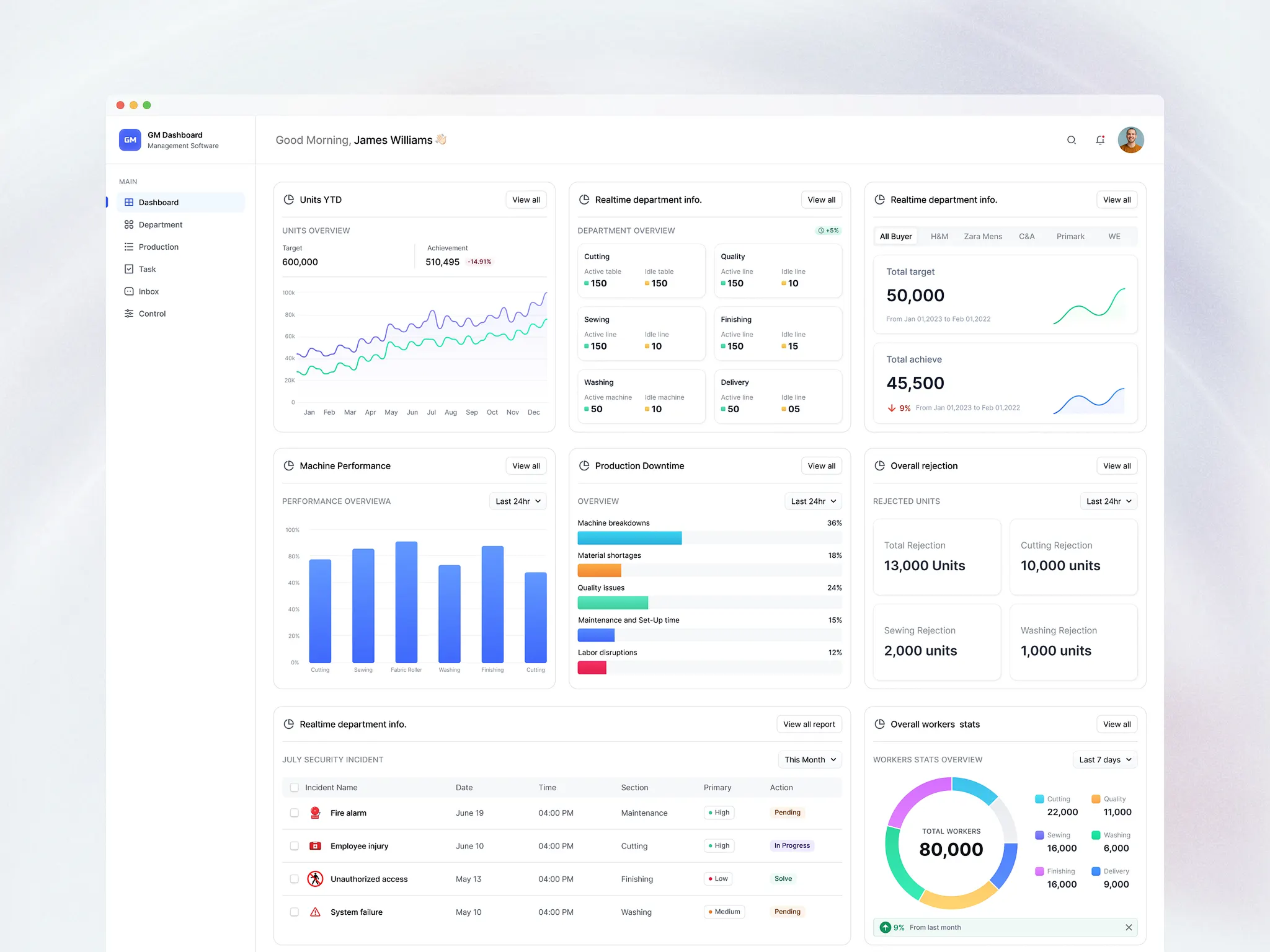The image size is (1270, 952).
Task: Check the Fire alarm incident checkbox
Action: pyautogui.click(x=294, y=813)
